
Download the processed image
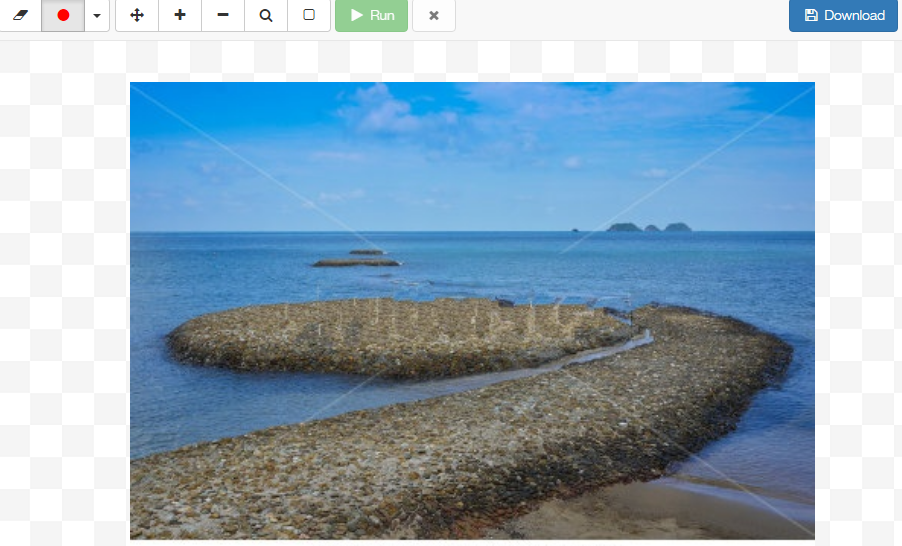pos(843,15)
